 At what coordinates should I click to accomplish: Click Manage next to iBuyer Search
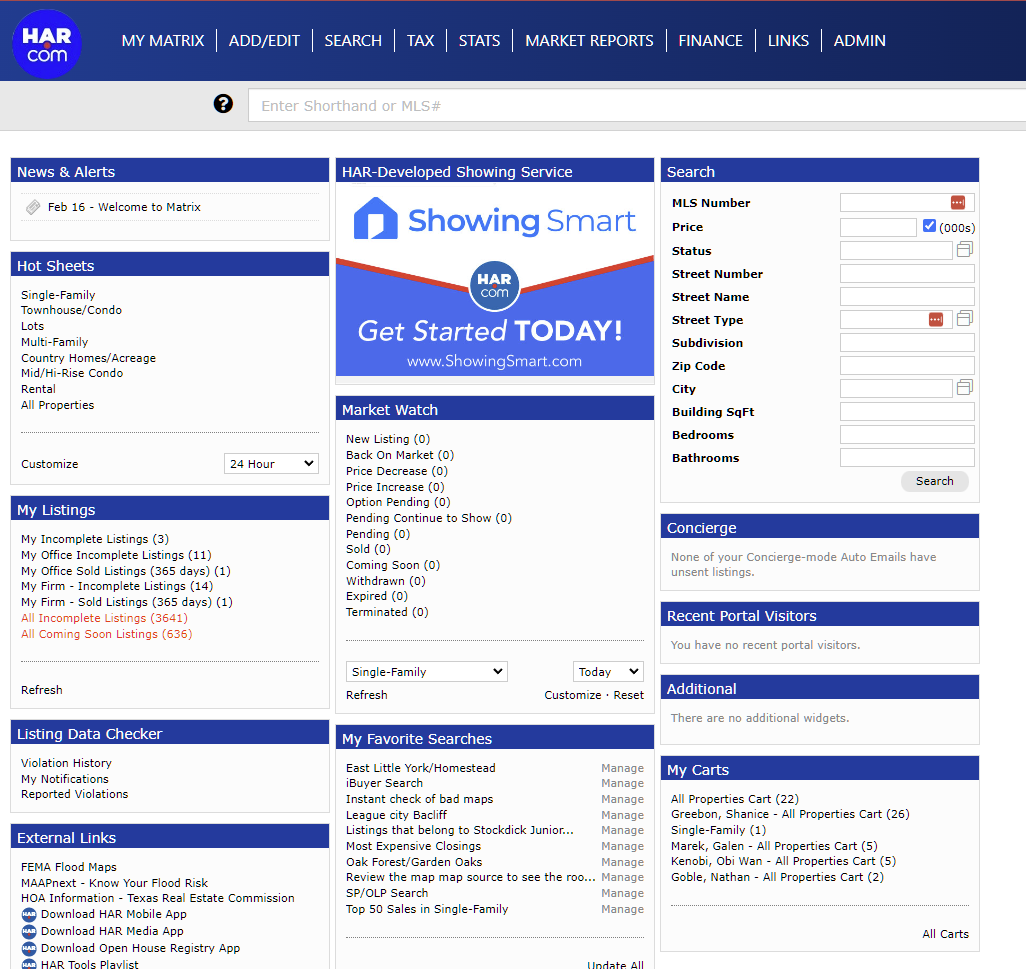tap(622, 783)
